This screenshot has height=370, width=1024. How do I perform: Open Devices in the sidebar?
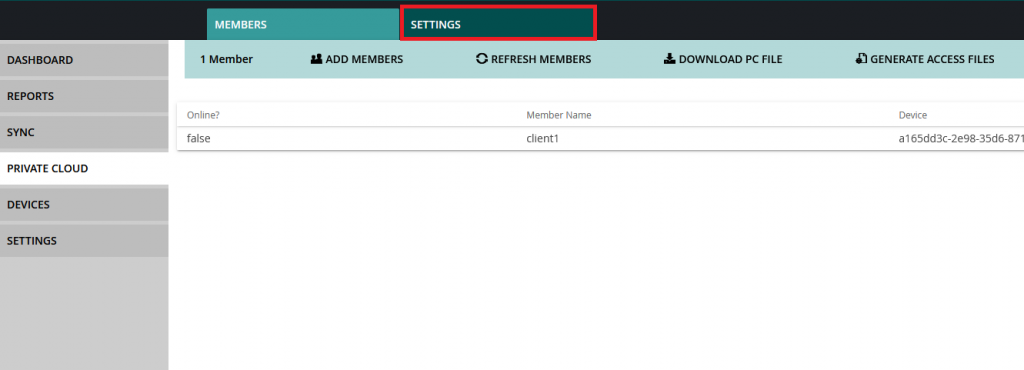pyautogui.click(x=84, y=204)
